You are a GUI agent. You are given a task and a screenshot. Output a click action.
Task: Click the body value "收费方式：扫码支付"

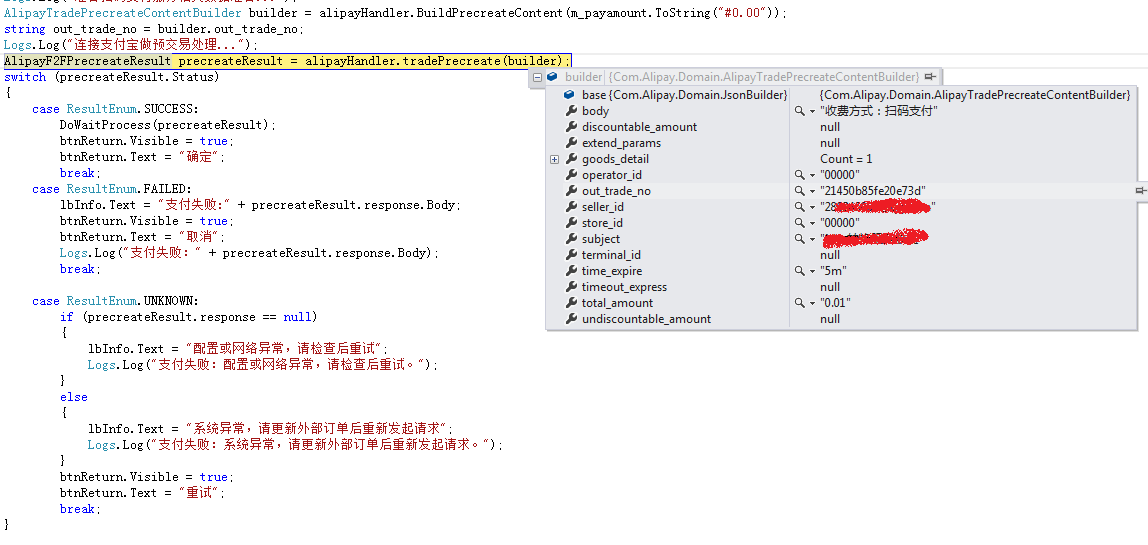(x=879, y=111)
